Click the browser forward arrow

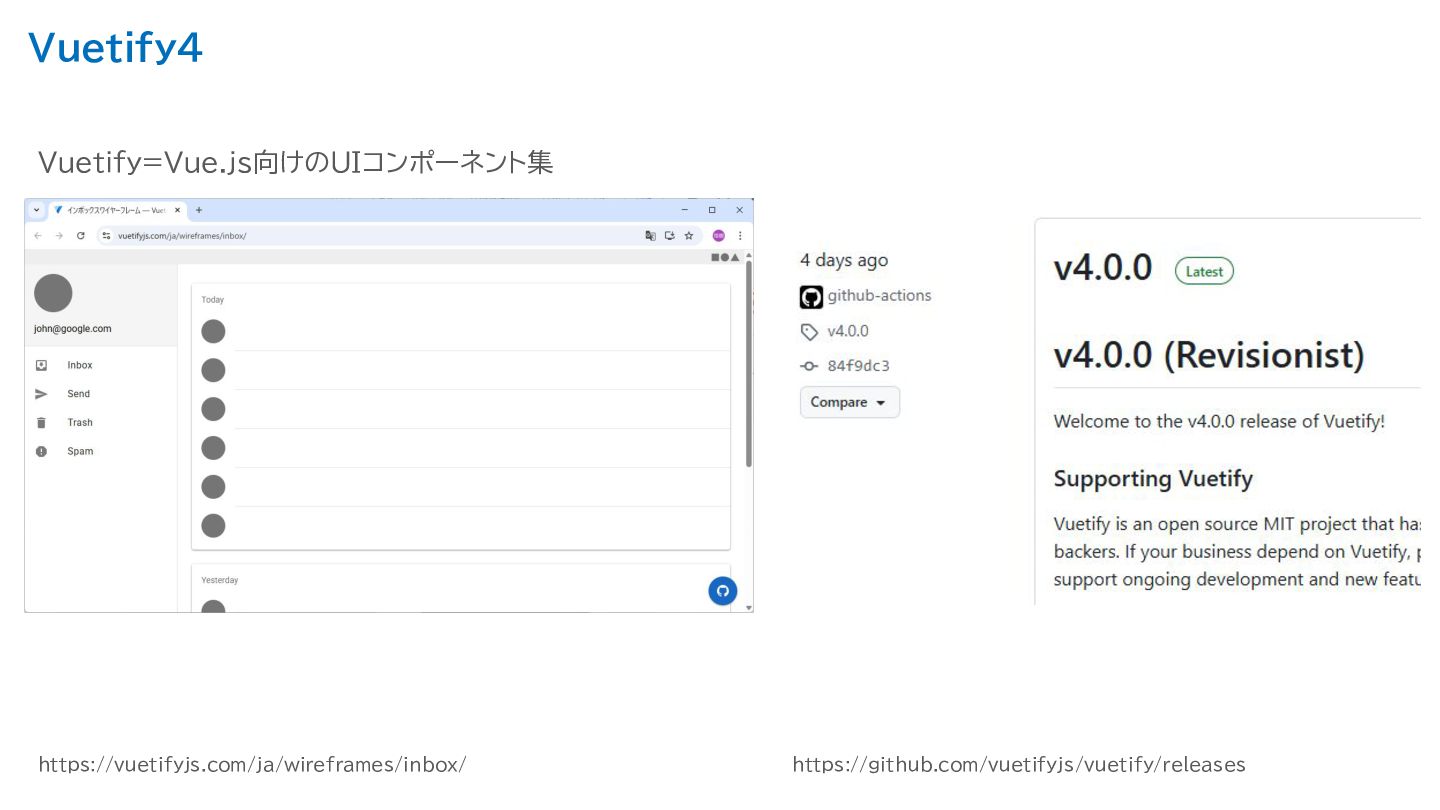coord(59,236)
